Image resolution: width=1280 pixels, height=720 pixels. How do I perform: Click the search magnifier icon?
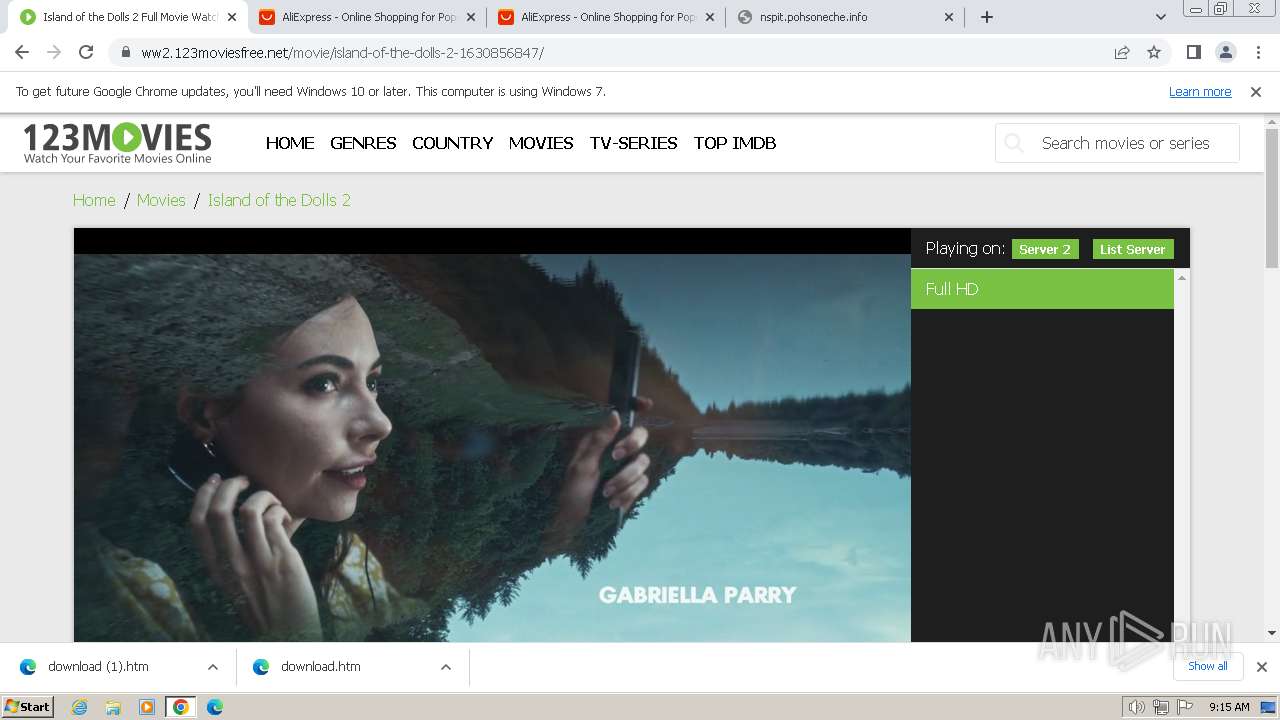click(1014, 143)
